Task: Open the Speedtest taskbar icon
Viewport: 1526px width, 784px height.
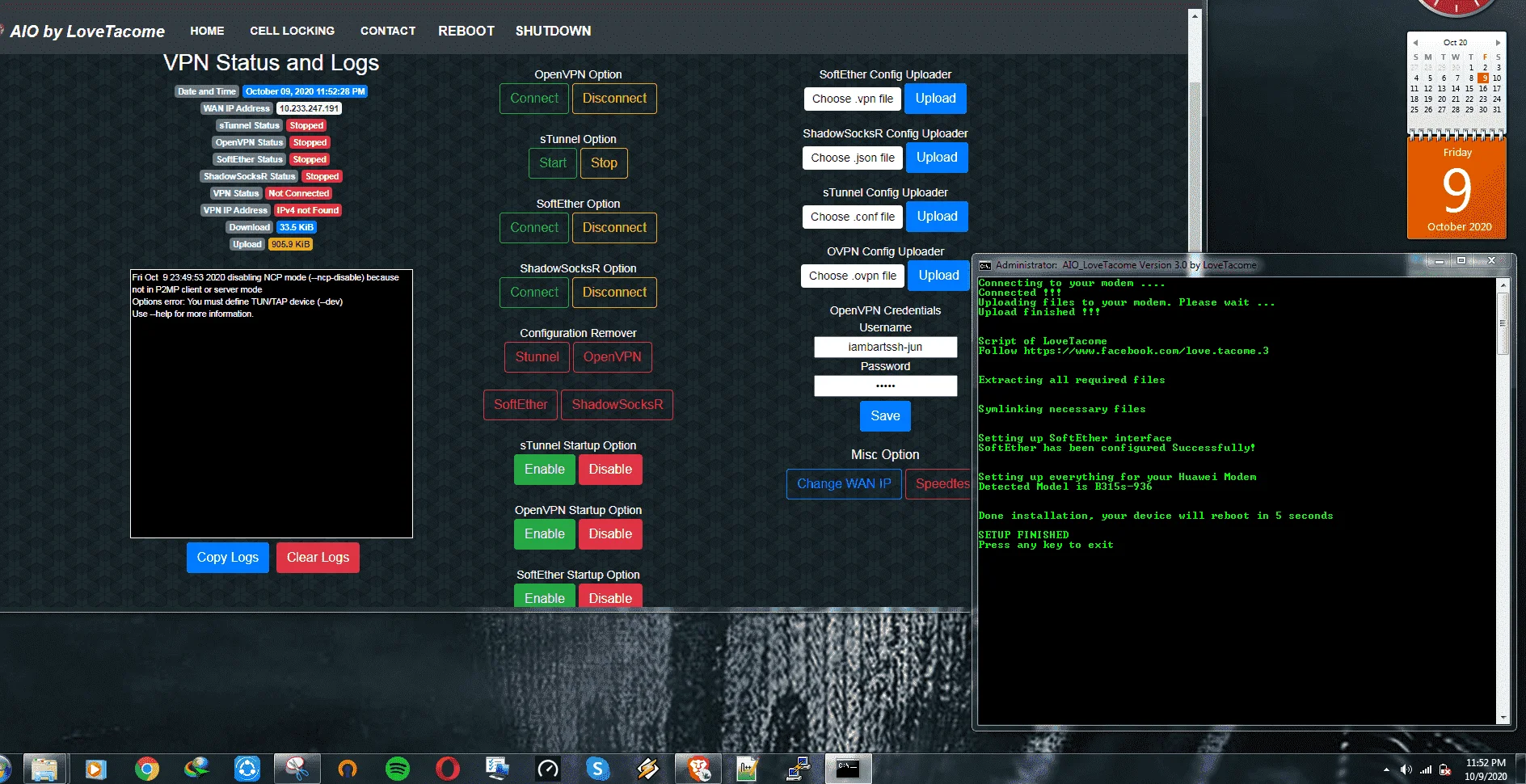Action: coord(548,769)
